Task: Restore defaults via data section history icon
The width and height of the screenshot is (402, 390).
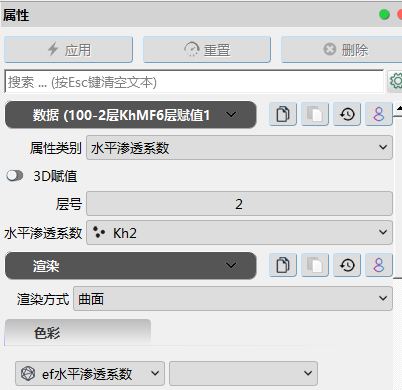Action: (347, 114)
